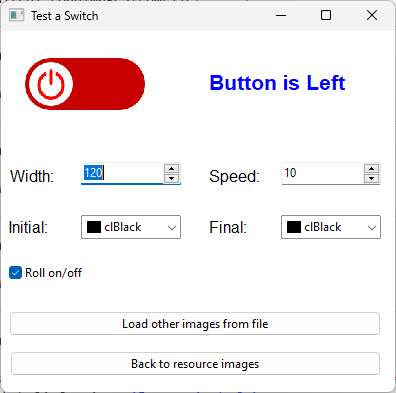Image resolution: width=396 pixels, height=393 pixels.
Task: Click the Final: label
Action: 228,227
